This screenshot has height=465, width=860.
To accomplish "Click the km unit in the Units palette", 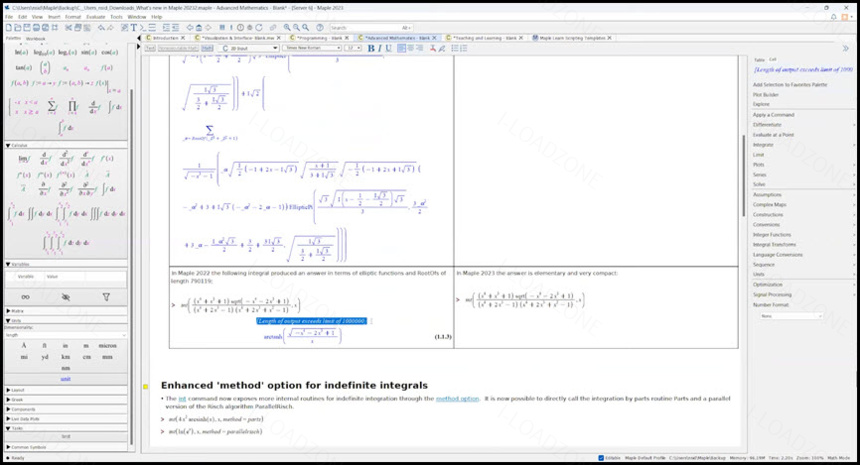I will tap(65, 357).
